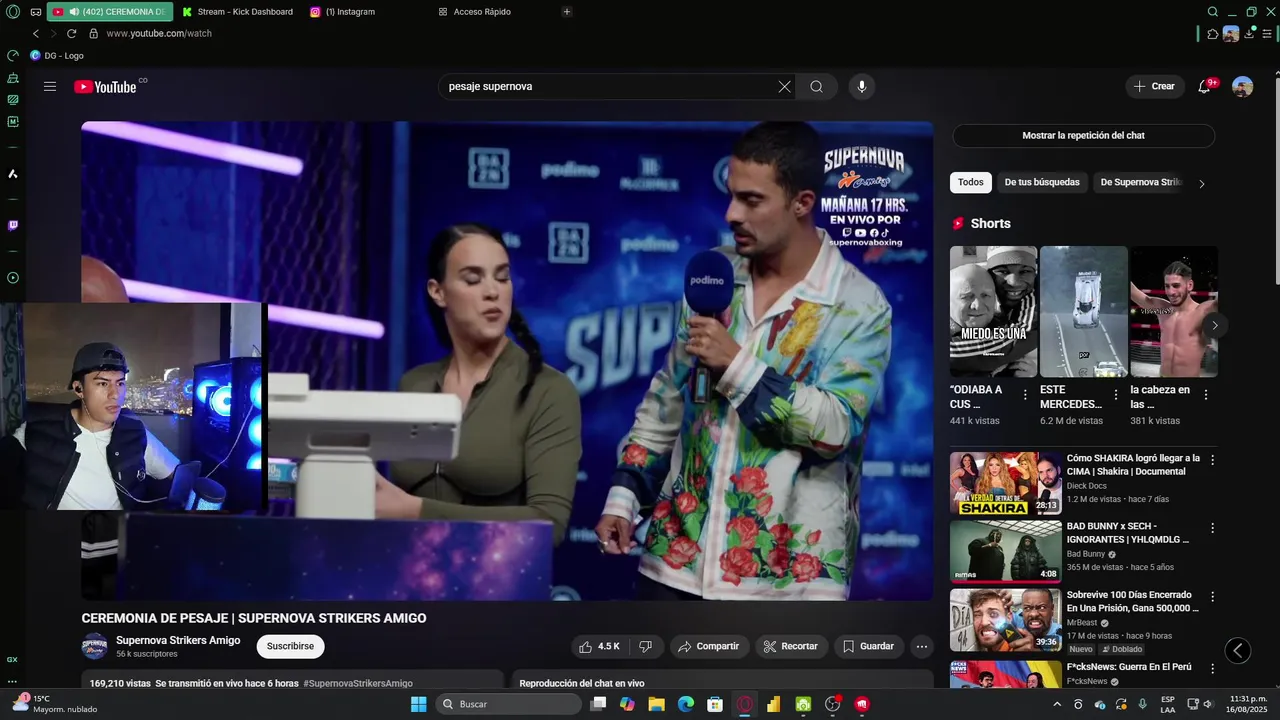This screenshot has width=1280, height=720.
Task: Open the MIEDO ES UNA short thumbnail
Action: [994, 311]
